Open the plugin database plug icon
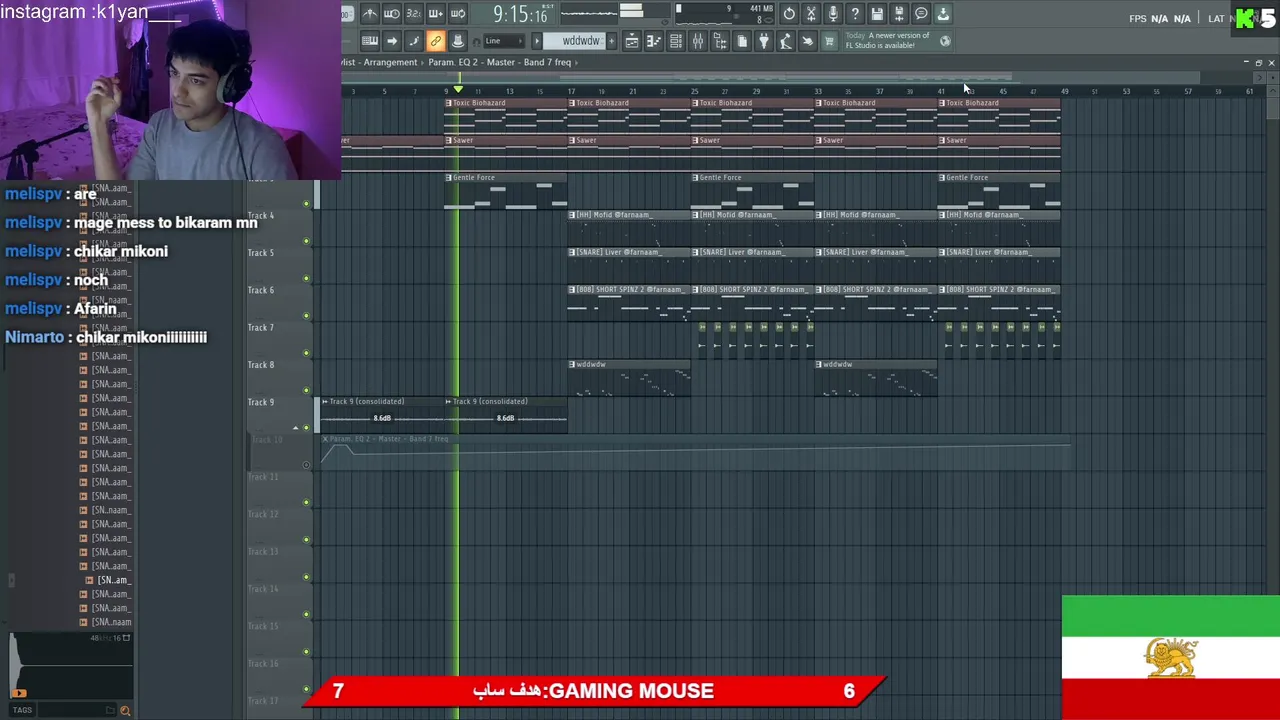 tap(763, 41)
